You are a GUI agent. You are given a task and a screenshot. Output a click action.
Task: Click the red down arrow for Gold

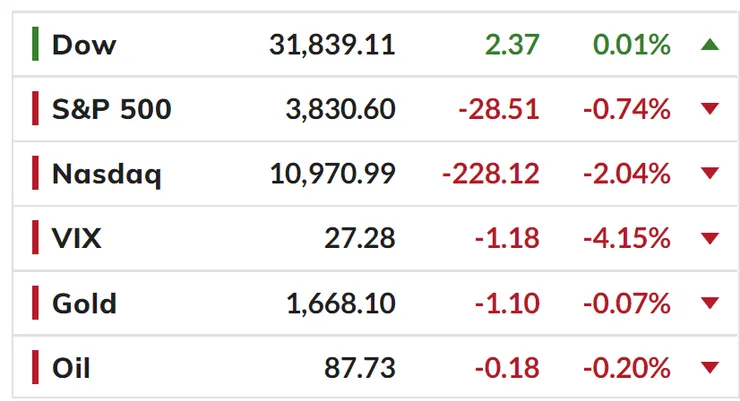pos(710,304)
